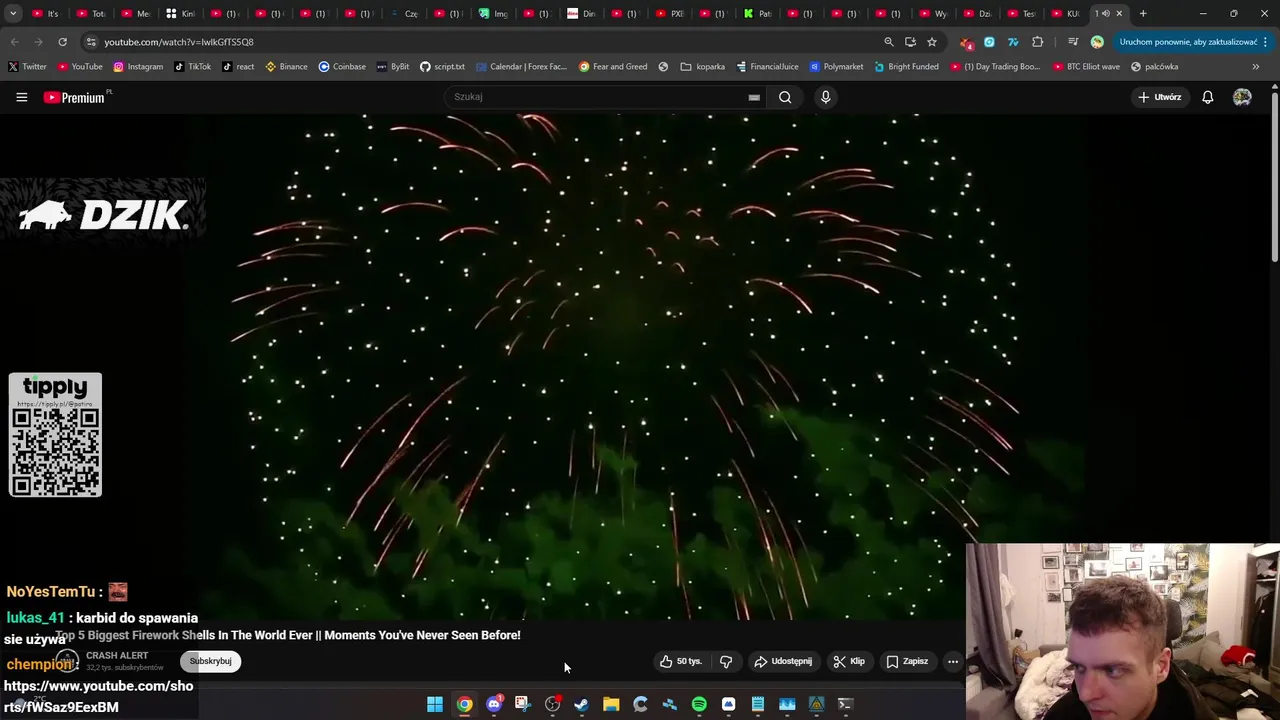
Task: Open Discord from the taskbar
Action: tap(494, 704)
